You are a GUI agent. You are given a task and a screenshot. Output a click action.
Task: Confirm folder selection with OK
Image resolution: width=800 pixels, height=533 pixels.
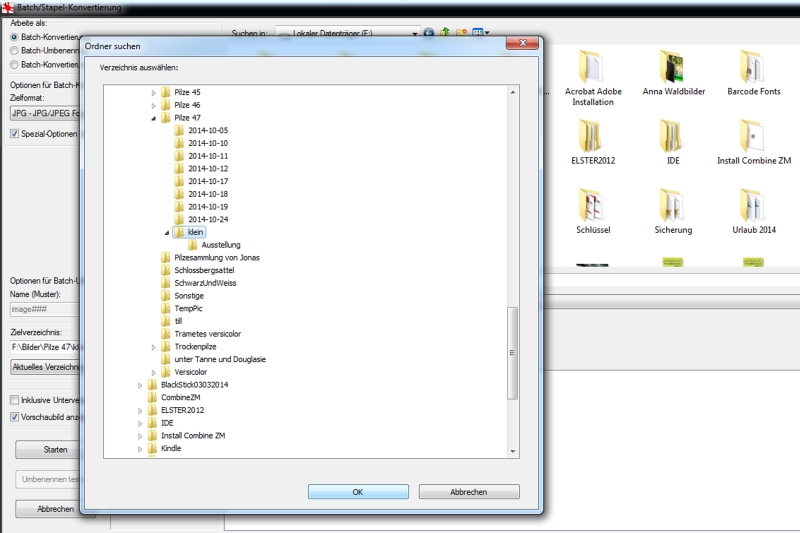358,492
